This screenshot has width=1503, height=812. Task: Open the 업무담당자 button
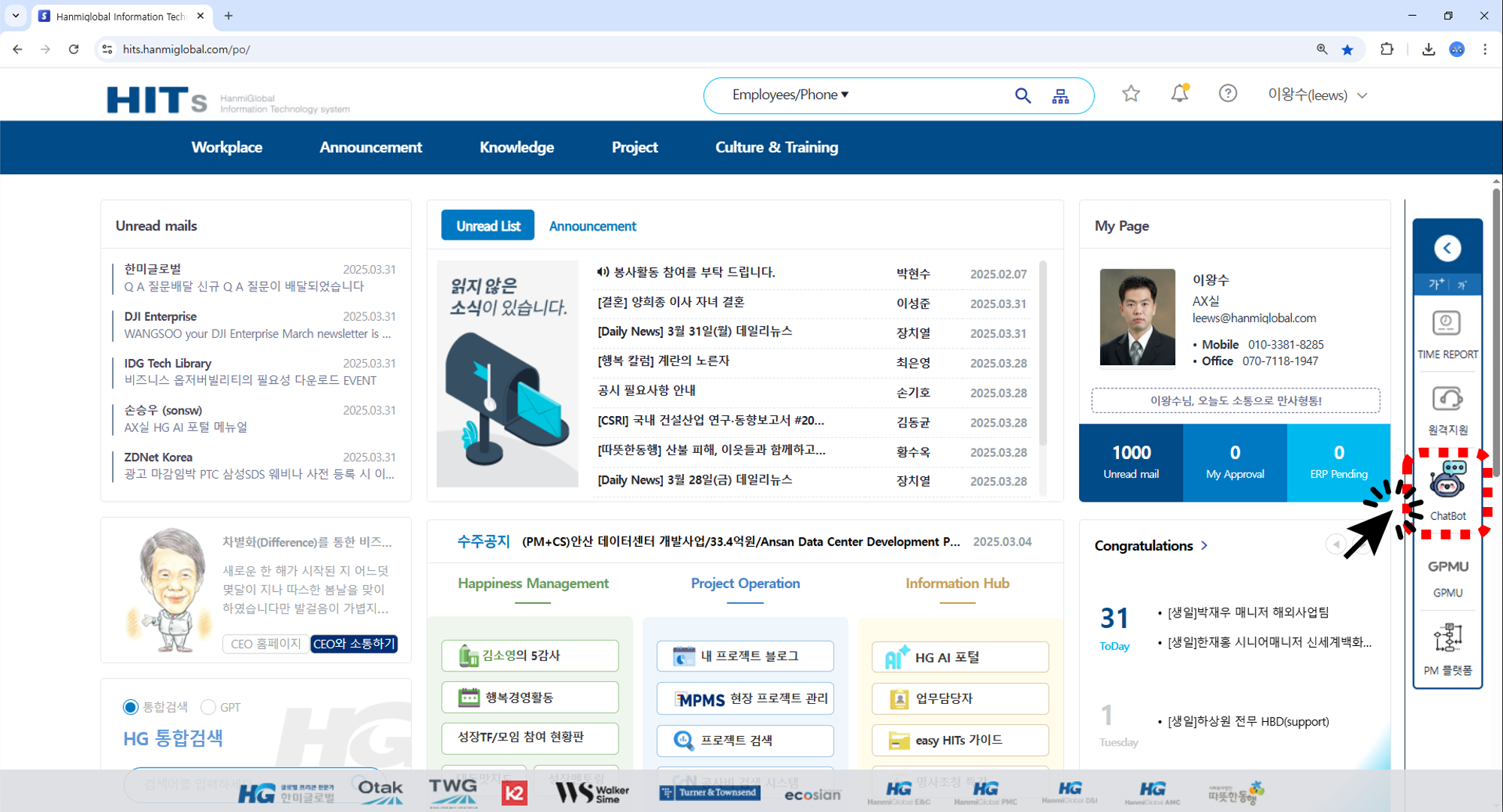(960, 699)
